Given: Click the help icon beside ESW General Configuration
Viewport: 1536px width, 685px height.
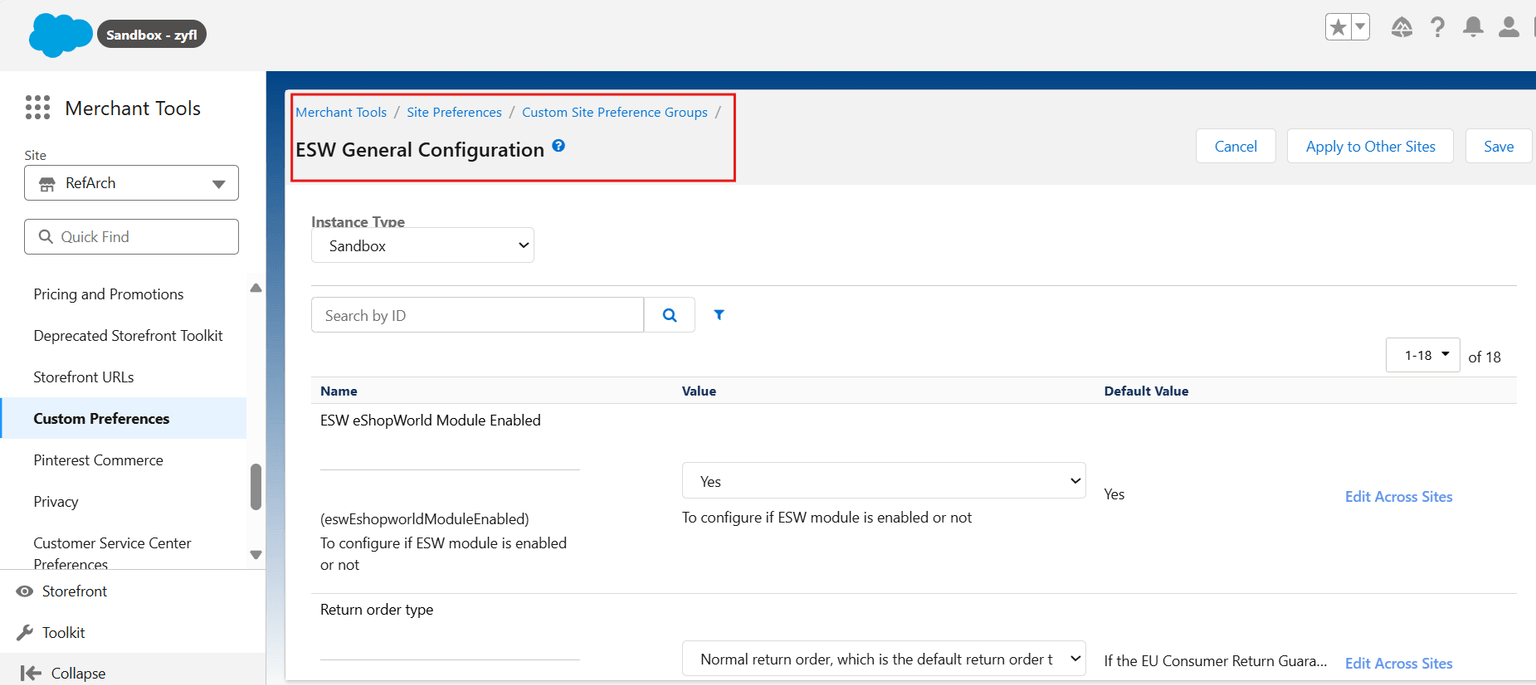Looking at the screenshot, I should click(x=558, y=146).
